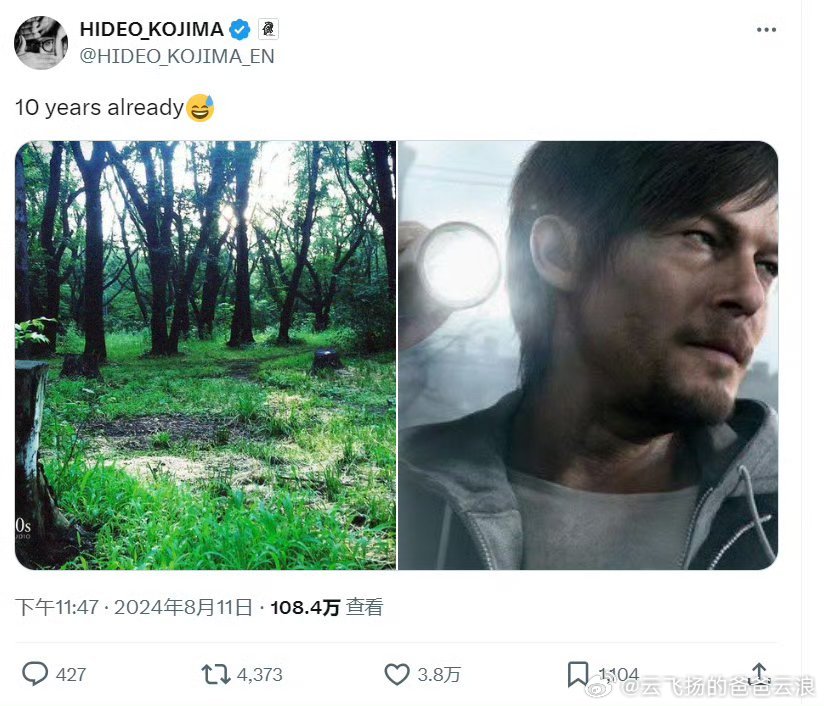Click the reply speech bubble icon
824x706 pixels.
[x=35, y=674]
